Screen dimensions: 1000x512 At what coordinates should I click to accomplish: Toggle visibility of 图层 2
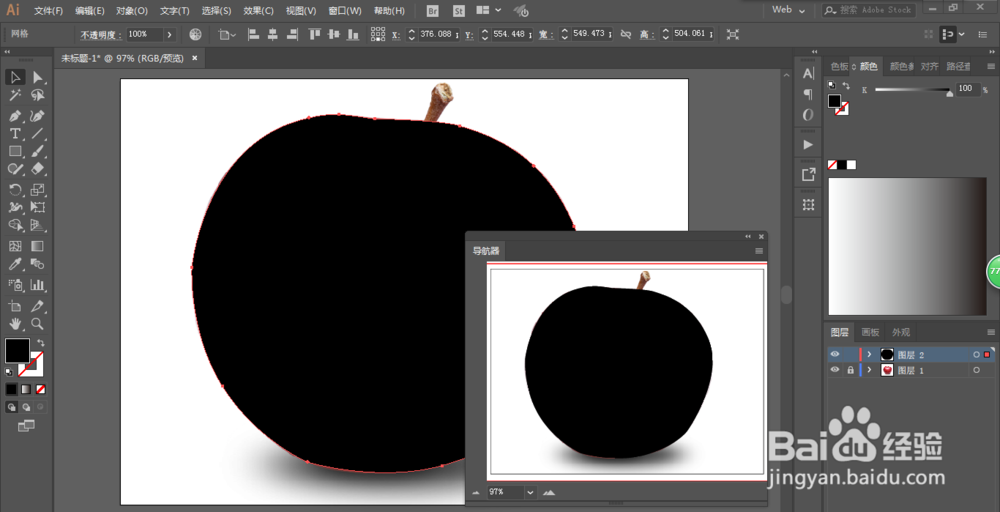(x=835, y=354)
